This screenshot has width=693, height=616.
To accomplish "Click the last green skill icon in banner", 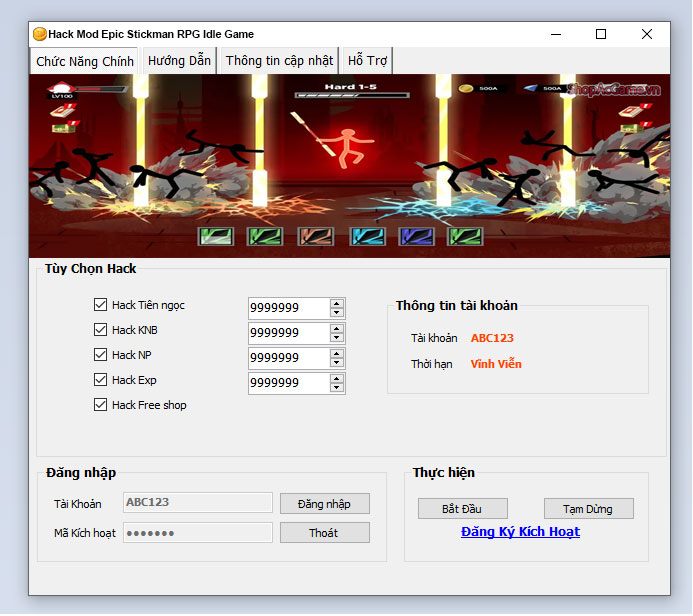I will coord(465,236).
